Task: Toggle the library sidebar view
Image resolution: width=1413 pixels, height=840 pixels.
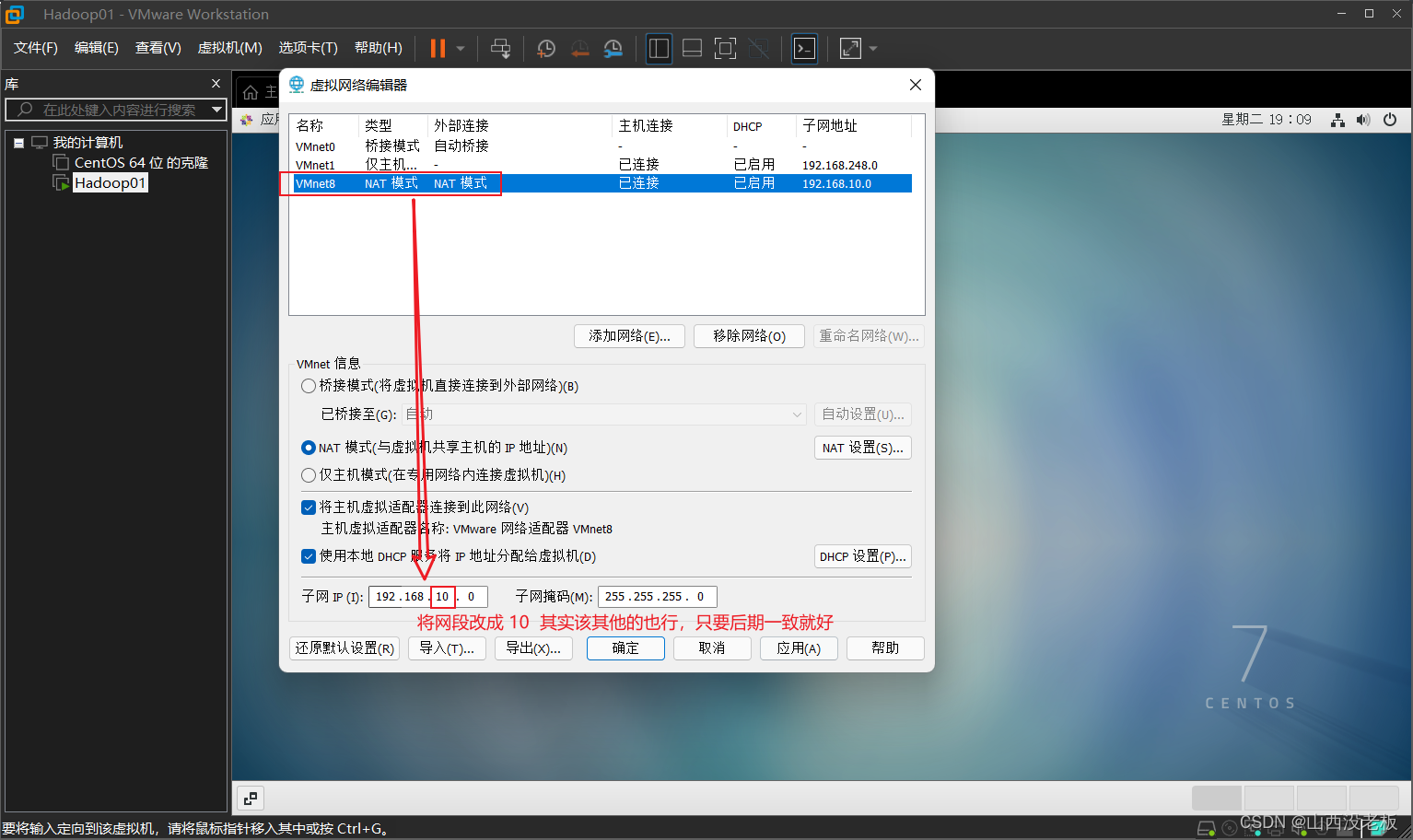Action: [x=659, y=49]
